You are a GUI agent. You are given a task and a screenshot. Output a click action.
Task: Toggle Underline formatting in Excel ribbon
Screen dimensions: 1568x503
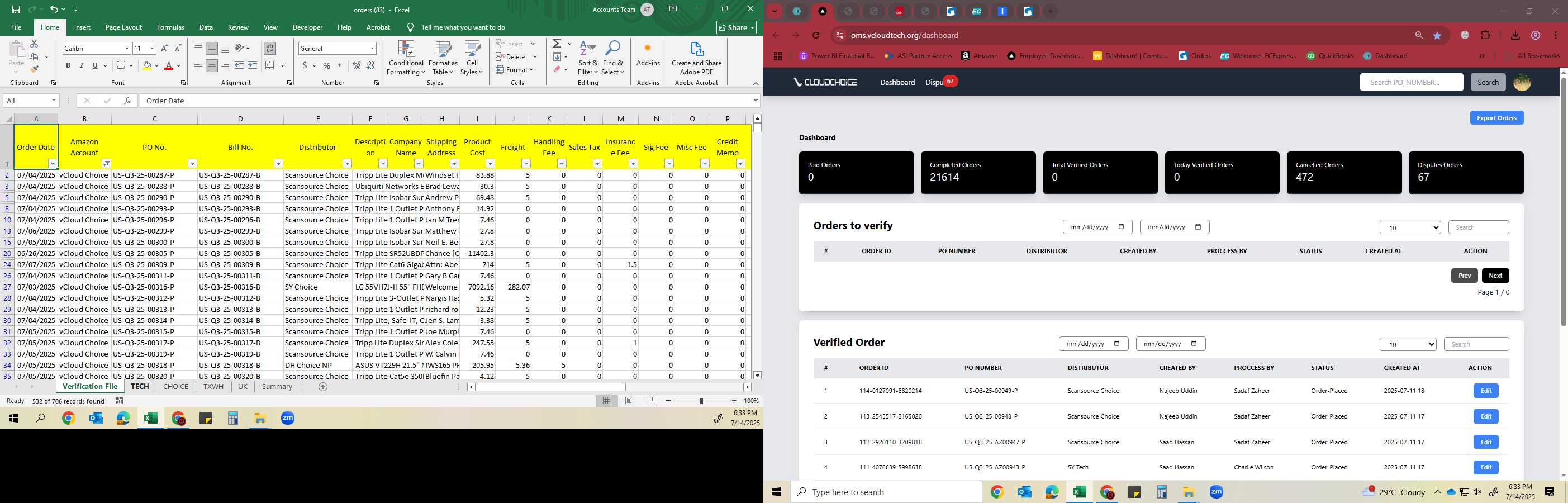pyautogui.click(x=95, y=66)
